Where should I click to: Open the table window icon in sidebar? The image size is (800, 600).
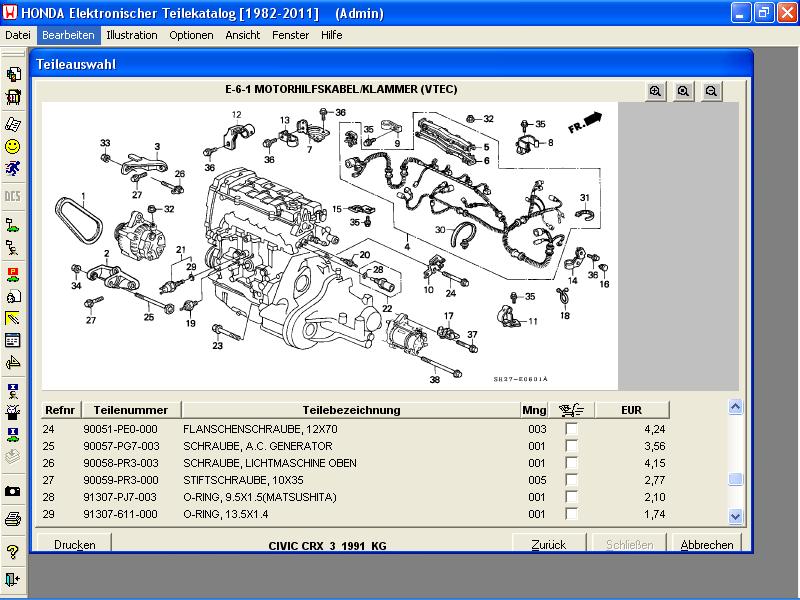coord(13,340)
